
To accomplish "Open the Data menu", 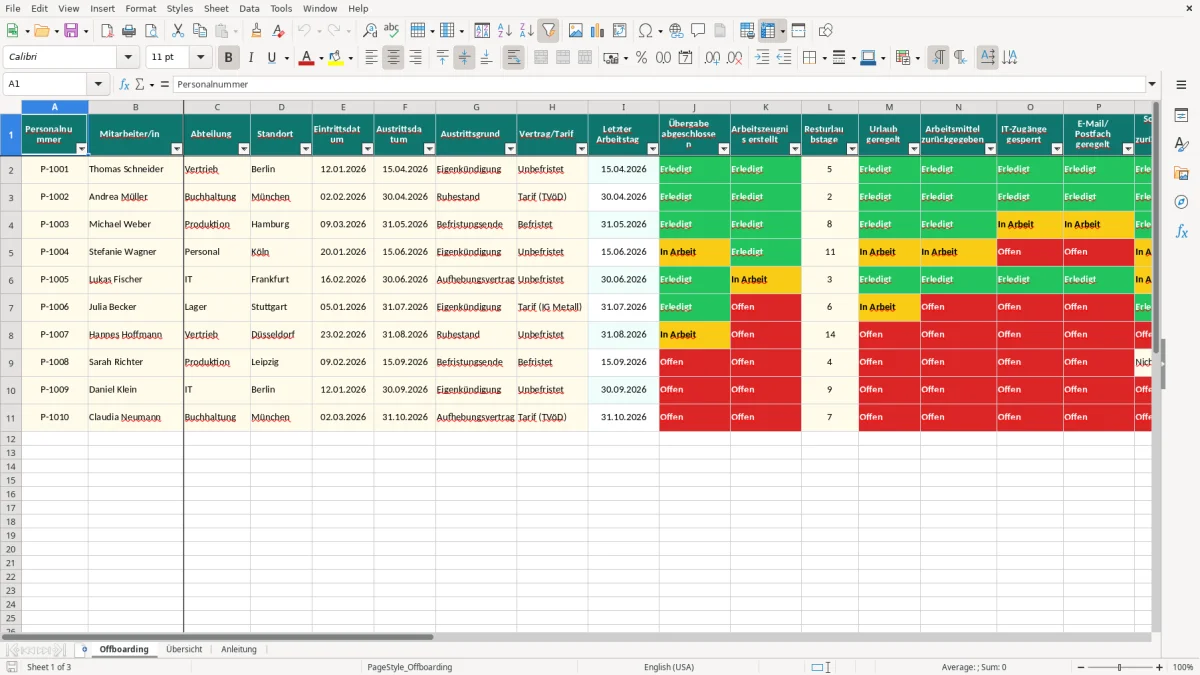I will point(249,8).
